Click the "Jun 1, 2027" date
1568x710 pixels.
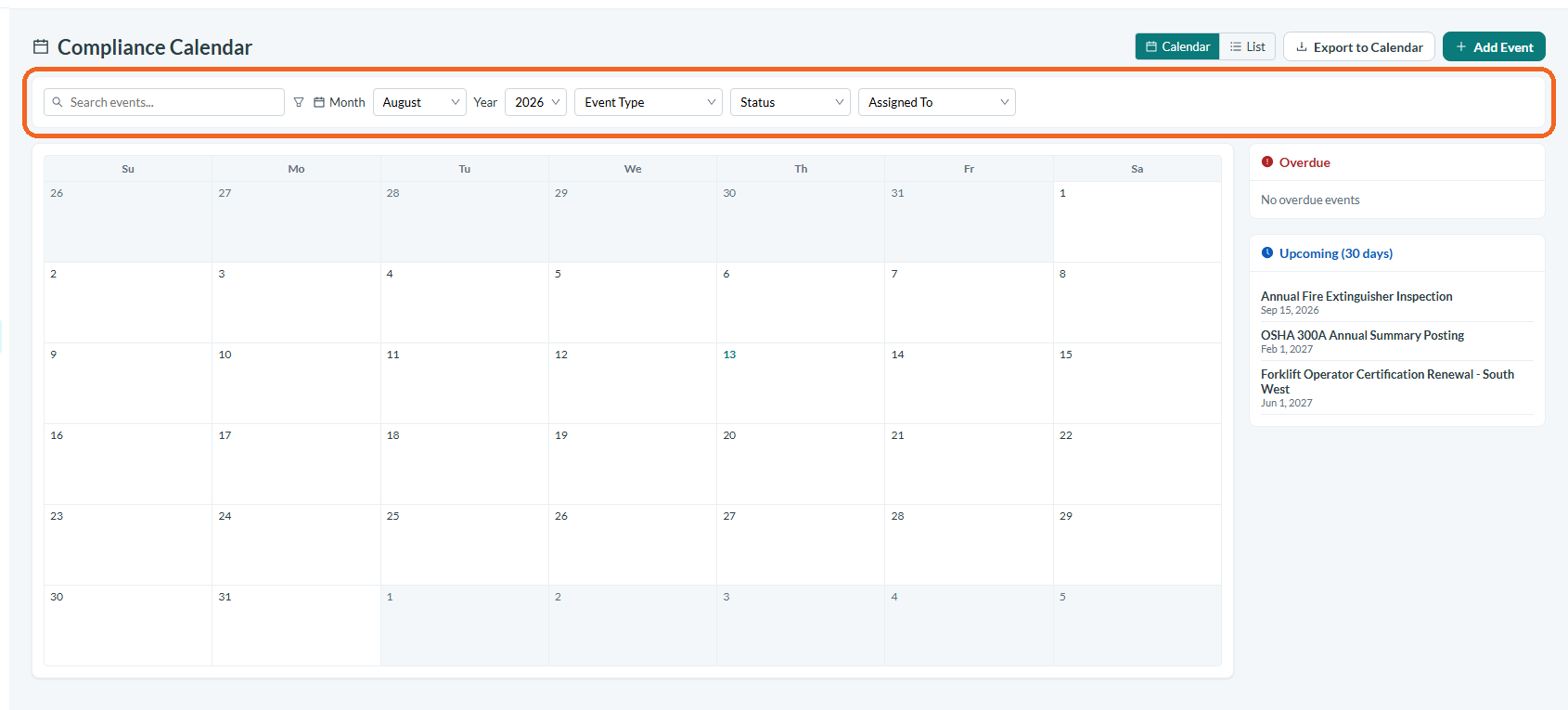1287,403
